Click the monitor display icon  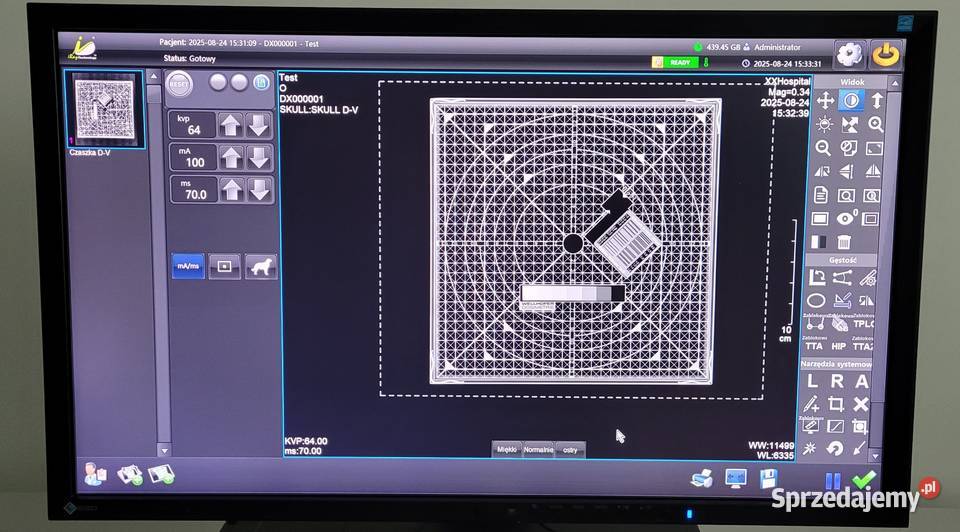[x=735, y=478]
